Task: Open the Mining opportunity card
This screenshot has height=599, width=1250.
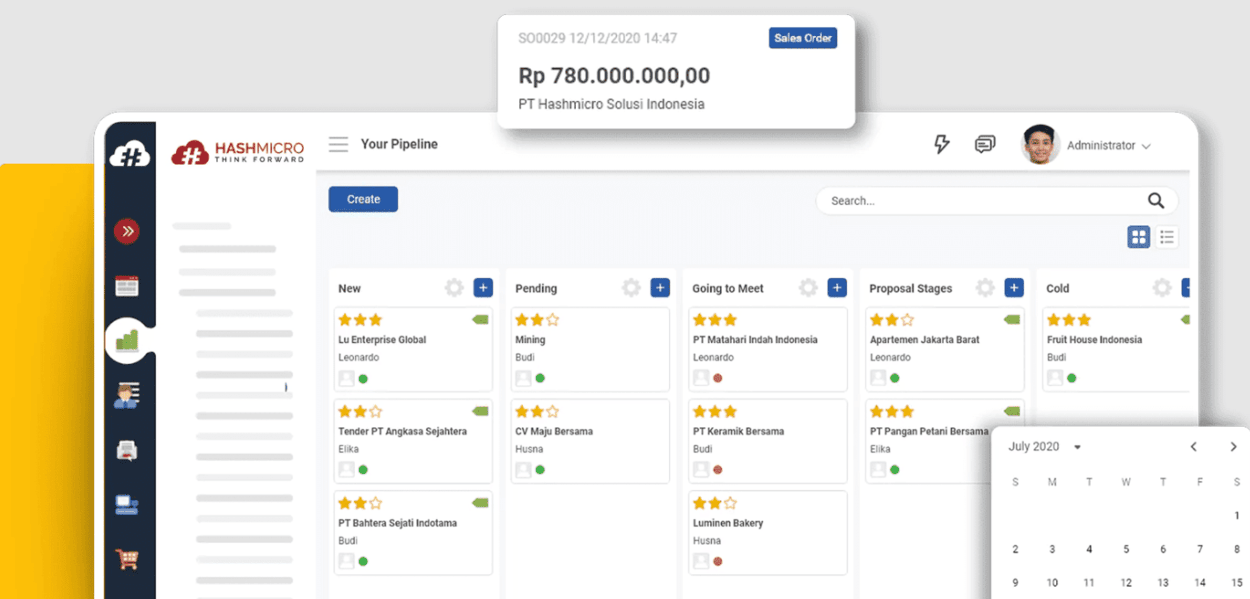Action: (x=590, y=349)
